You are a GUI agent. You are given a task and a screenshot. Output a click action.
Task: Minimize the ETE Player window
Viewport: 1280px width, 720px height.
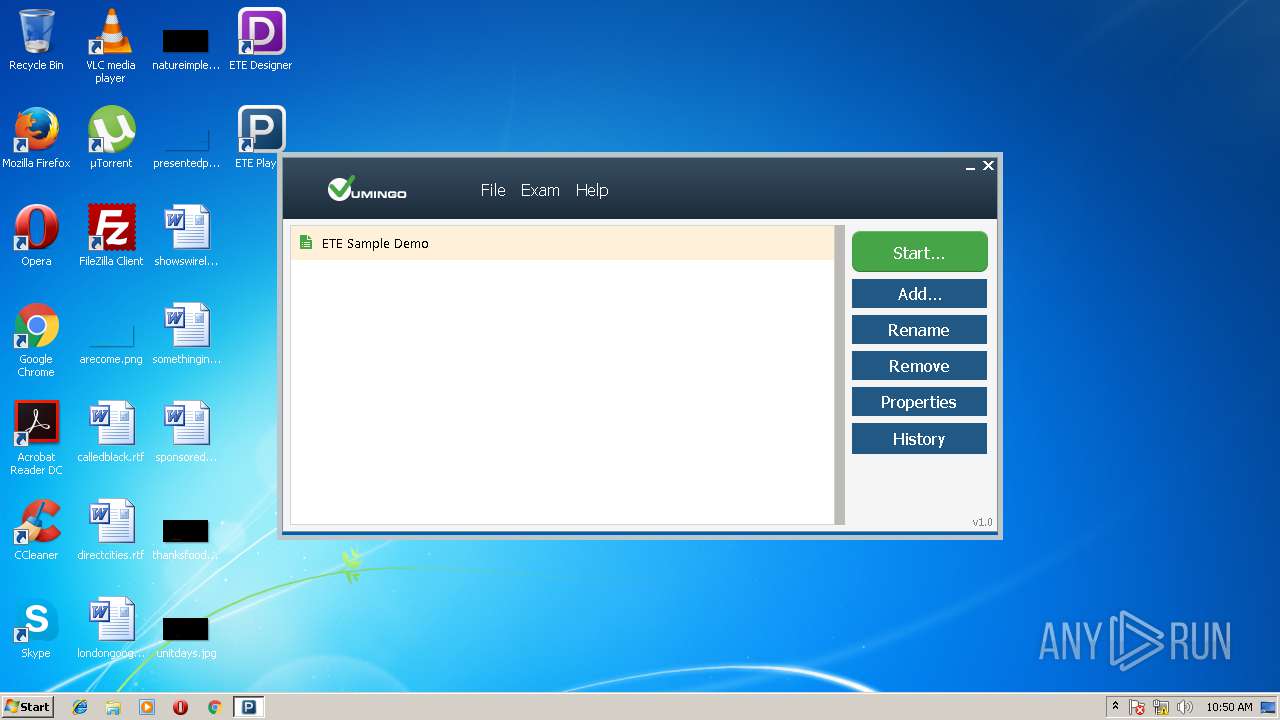[x=970, y=167]
